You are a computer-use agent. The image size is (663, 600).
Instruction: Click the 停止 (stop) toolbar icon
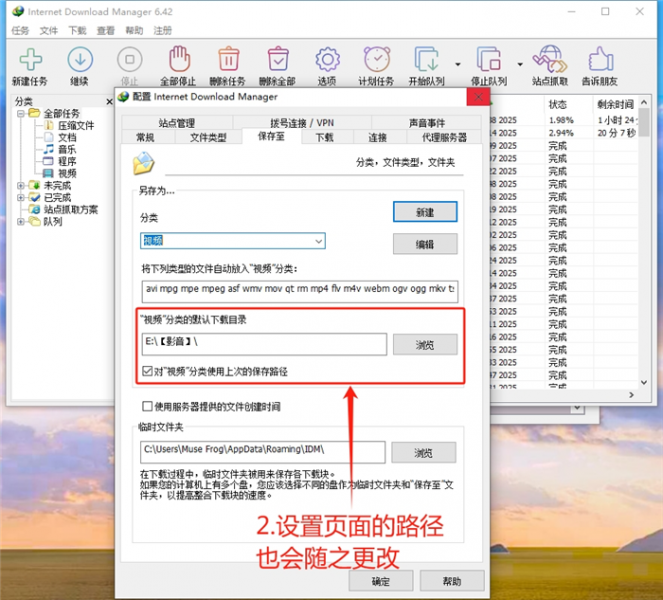click(x=129, y=60)
